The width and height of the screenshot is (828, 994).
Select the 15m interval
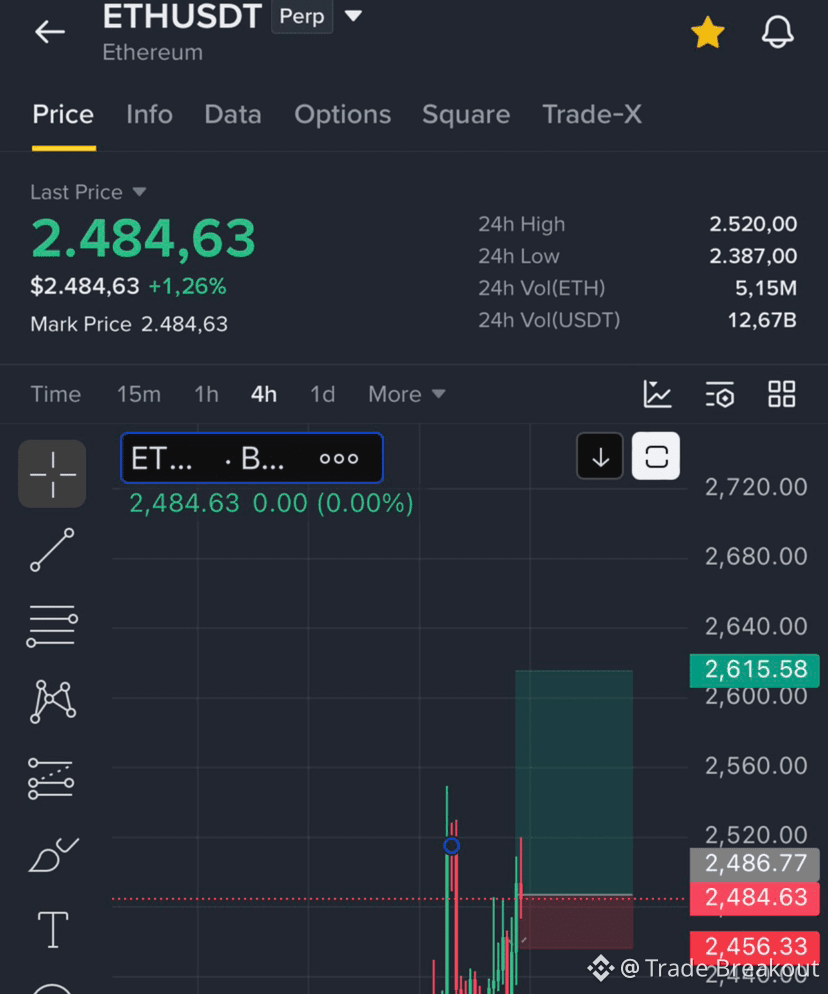(x=139, y=394)
